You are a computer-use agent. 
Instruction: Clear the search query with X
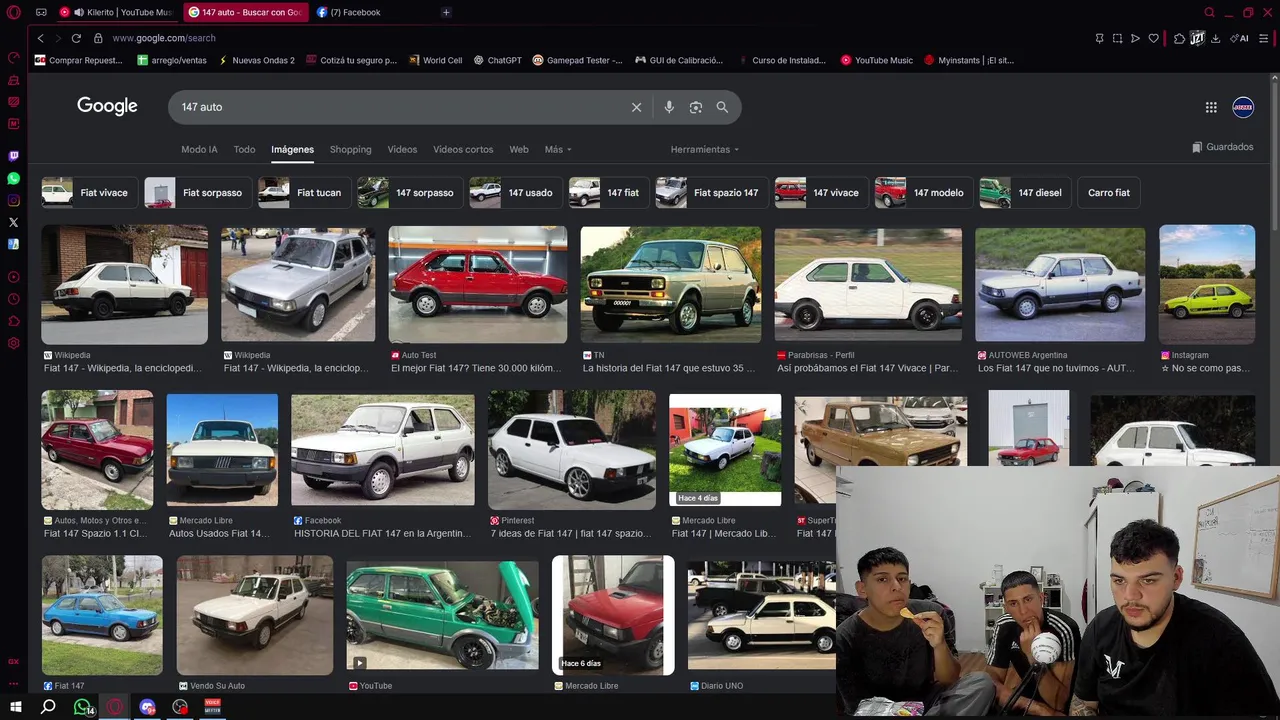tap(636, 107)
